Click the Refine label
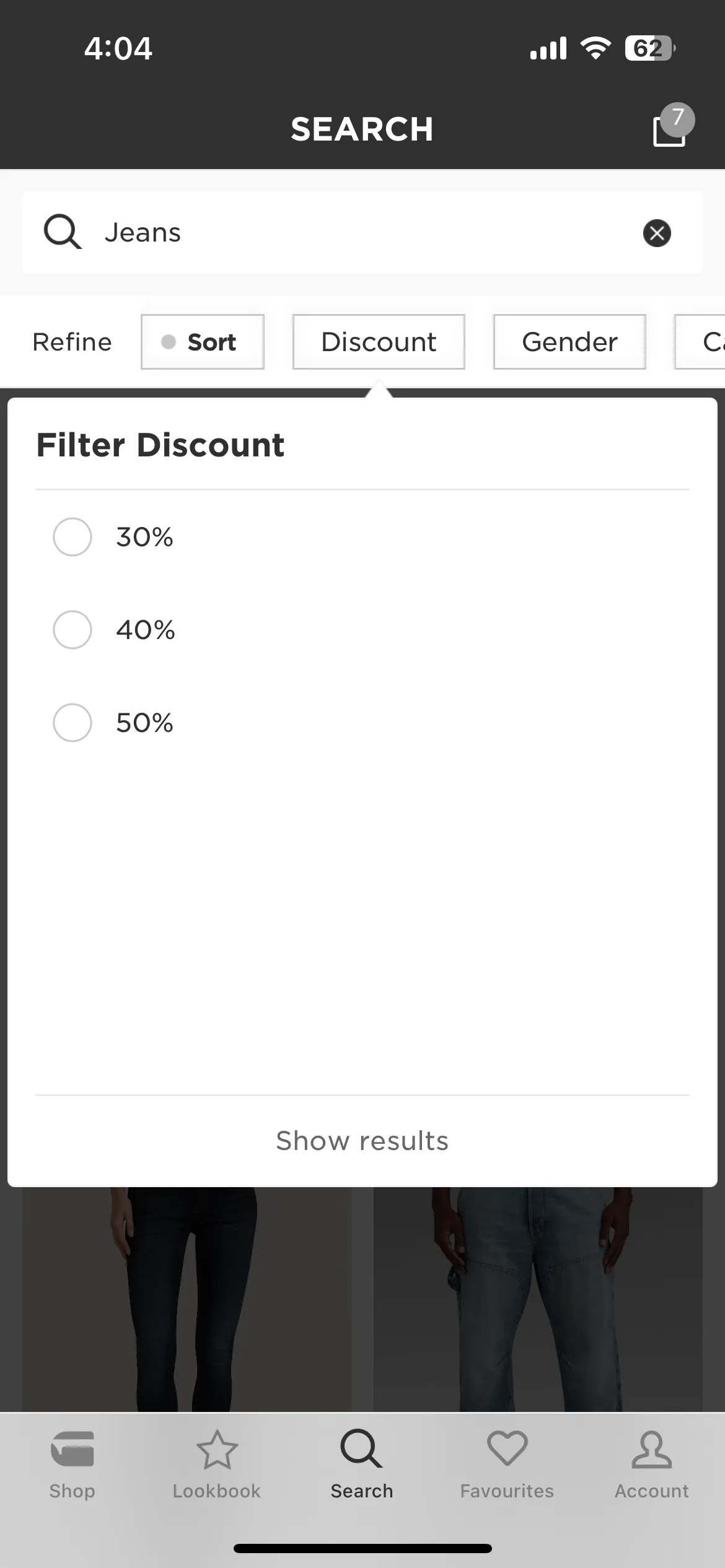Viewport: 725px width, 1568px height. point(72,342)
